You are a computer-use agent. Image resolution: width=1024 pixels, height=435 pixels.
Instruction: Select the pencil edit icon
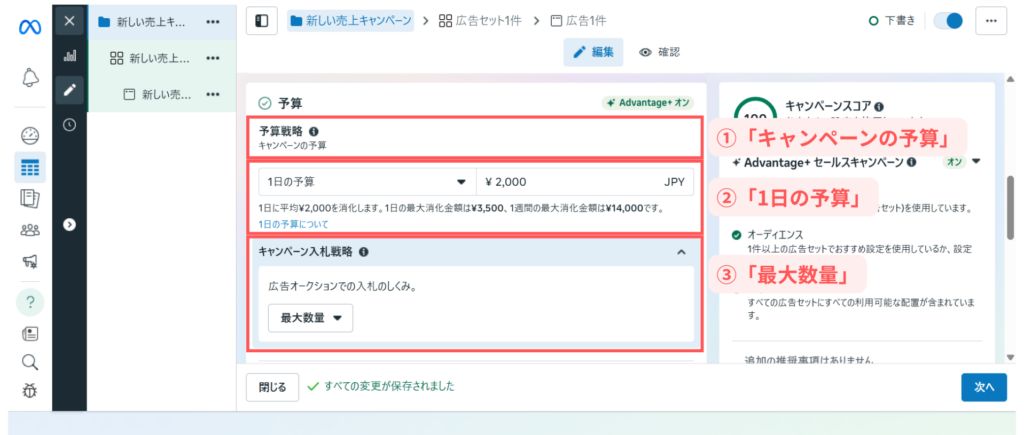[69, 90]
